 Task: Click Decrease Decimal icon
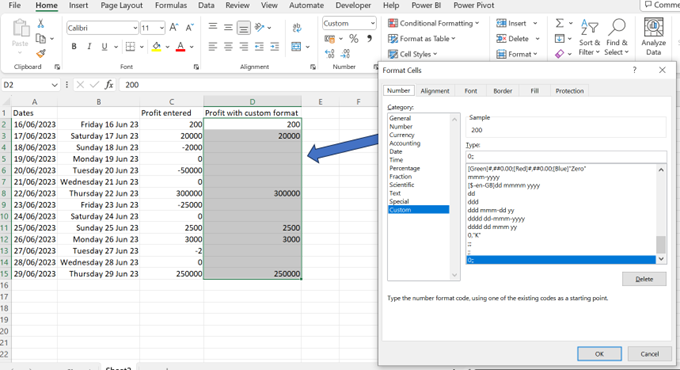pos(345,54)
